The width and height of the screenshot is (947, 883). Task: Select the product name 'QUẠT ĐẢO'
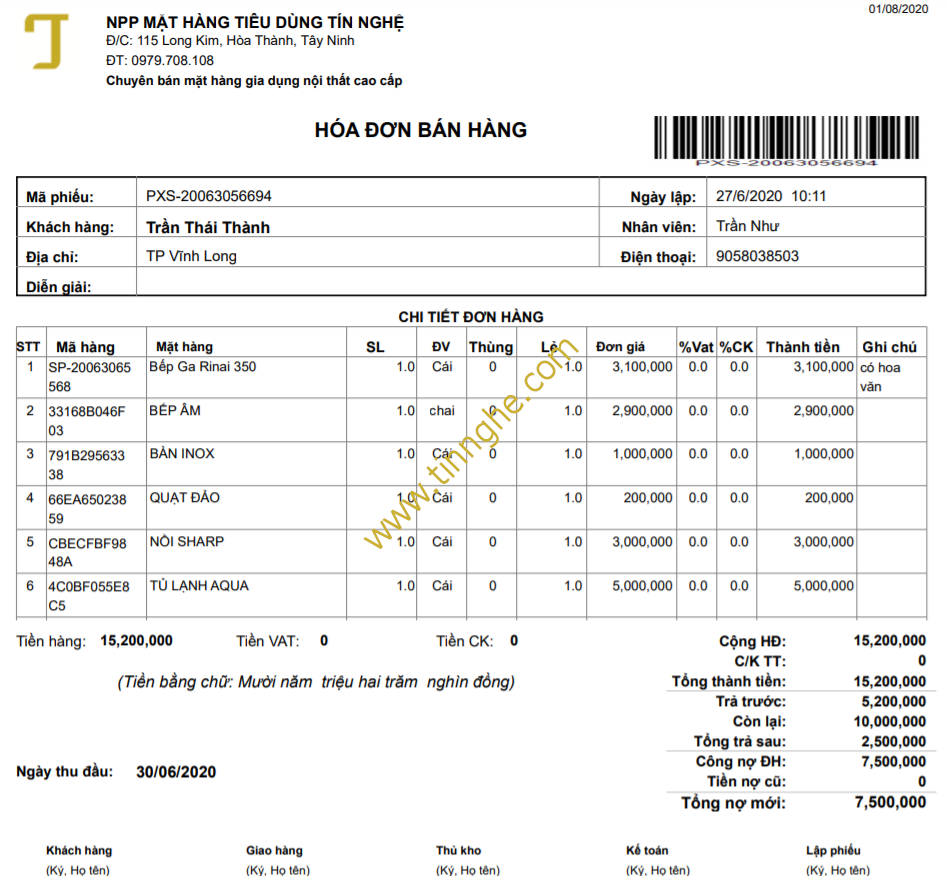[x=185, y=498]
